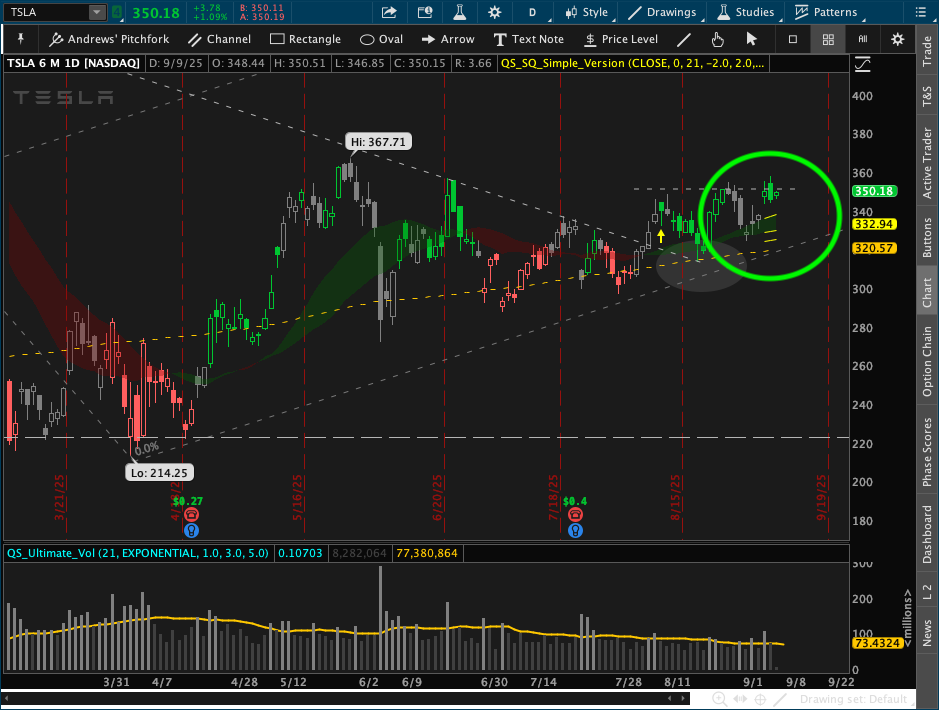Open the Drawings dropdown menu
939x710 pixels.
(x=662, y=12)
